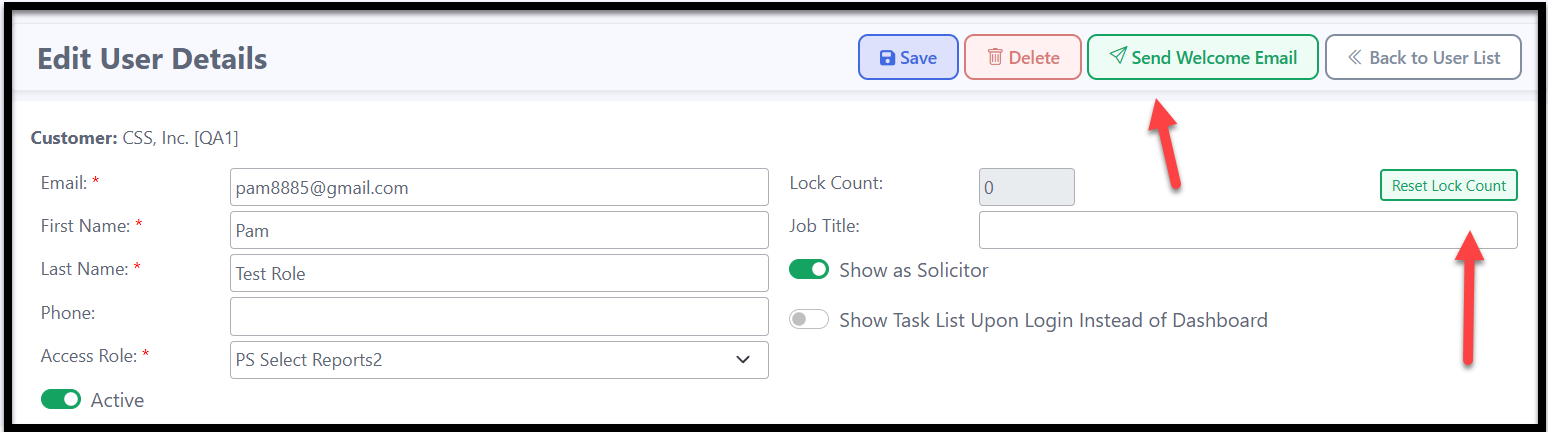Image resolution: width=1548 pixels, height=432 pixels.
Task: Click the Reset Lock Count button
Action: (1448, 186)
